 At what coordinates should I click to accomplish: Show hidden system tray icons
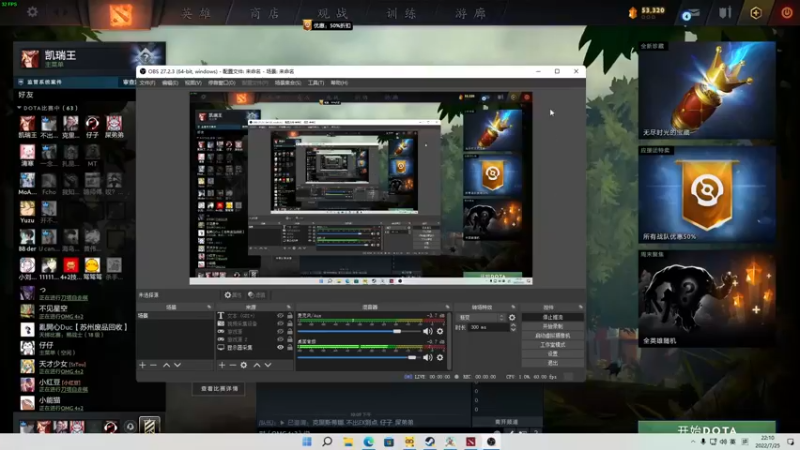click(693, 442)
